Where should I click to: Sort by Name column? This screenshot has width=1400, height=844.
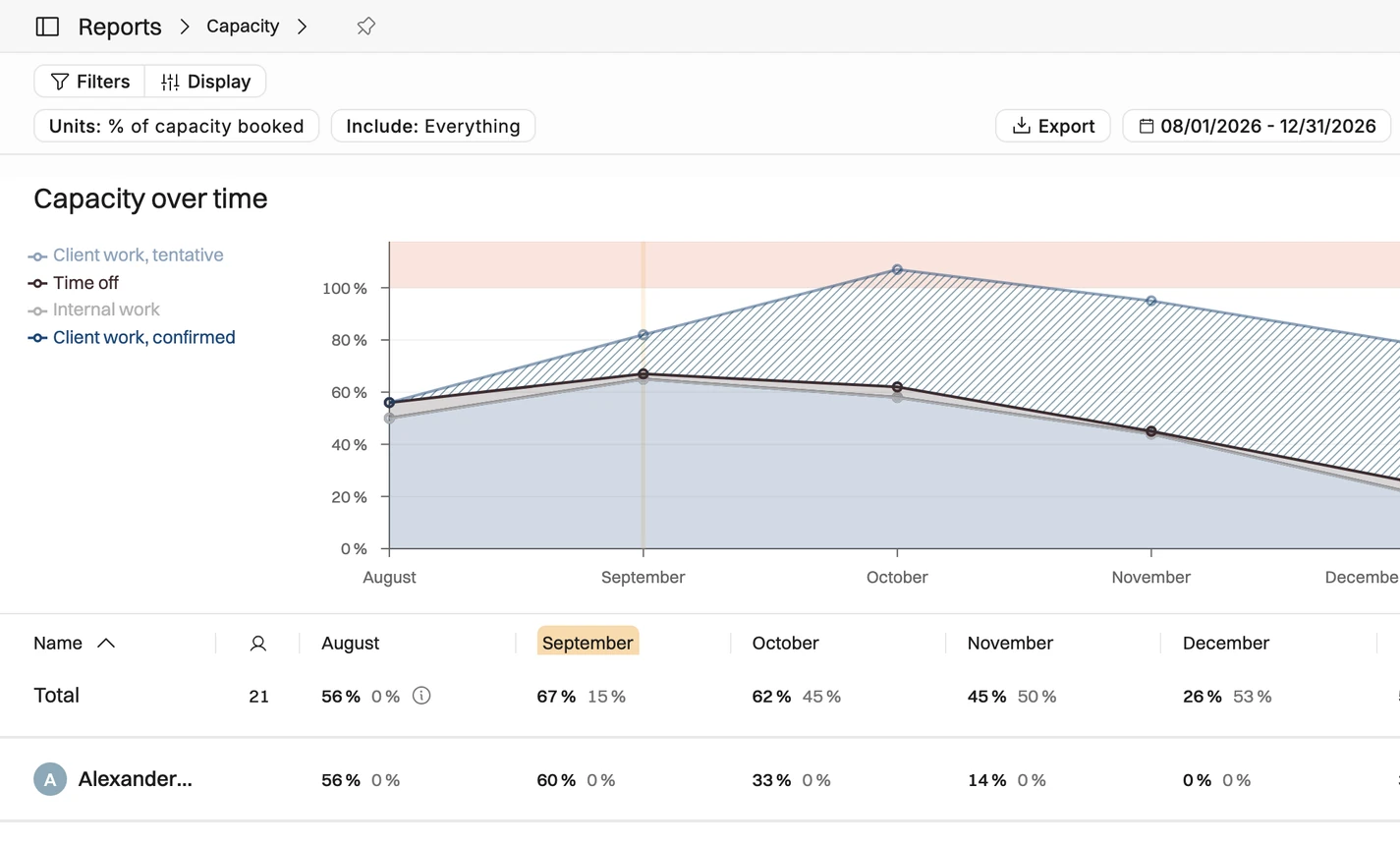75,644
